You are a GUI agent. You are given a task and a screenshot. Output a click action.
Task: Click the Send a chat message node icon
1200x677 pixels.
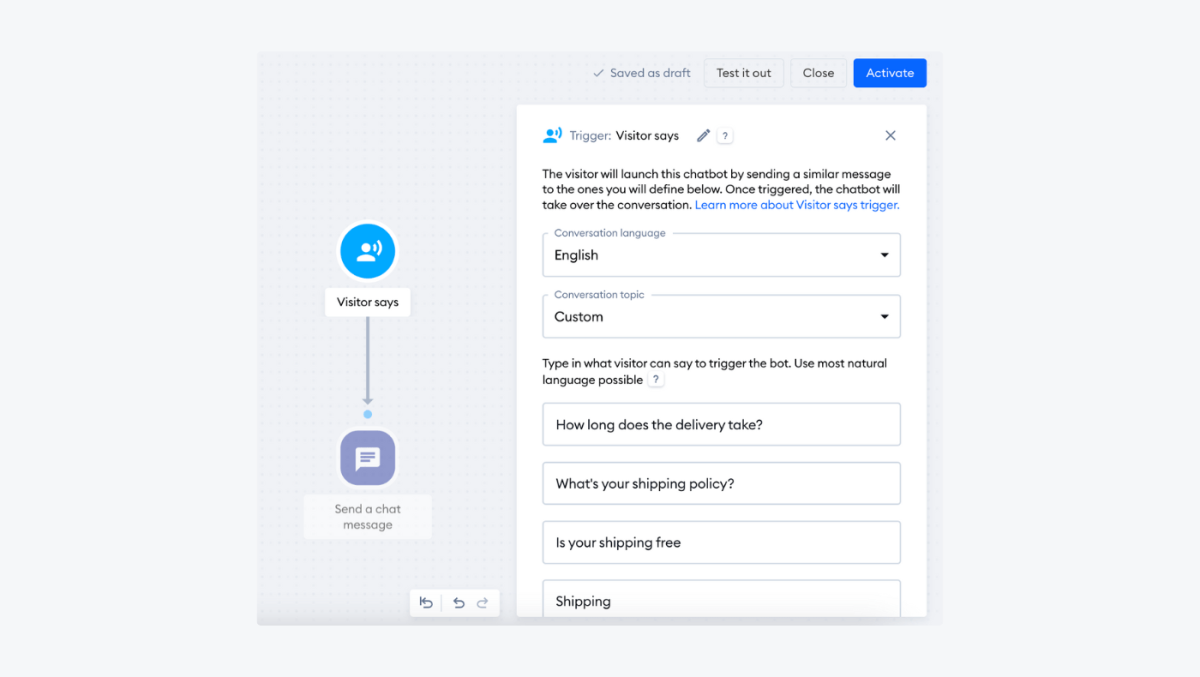tap(367, 458)
